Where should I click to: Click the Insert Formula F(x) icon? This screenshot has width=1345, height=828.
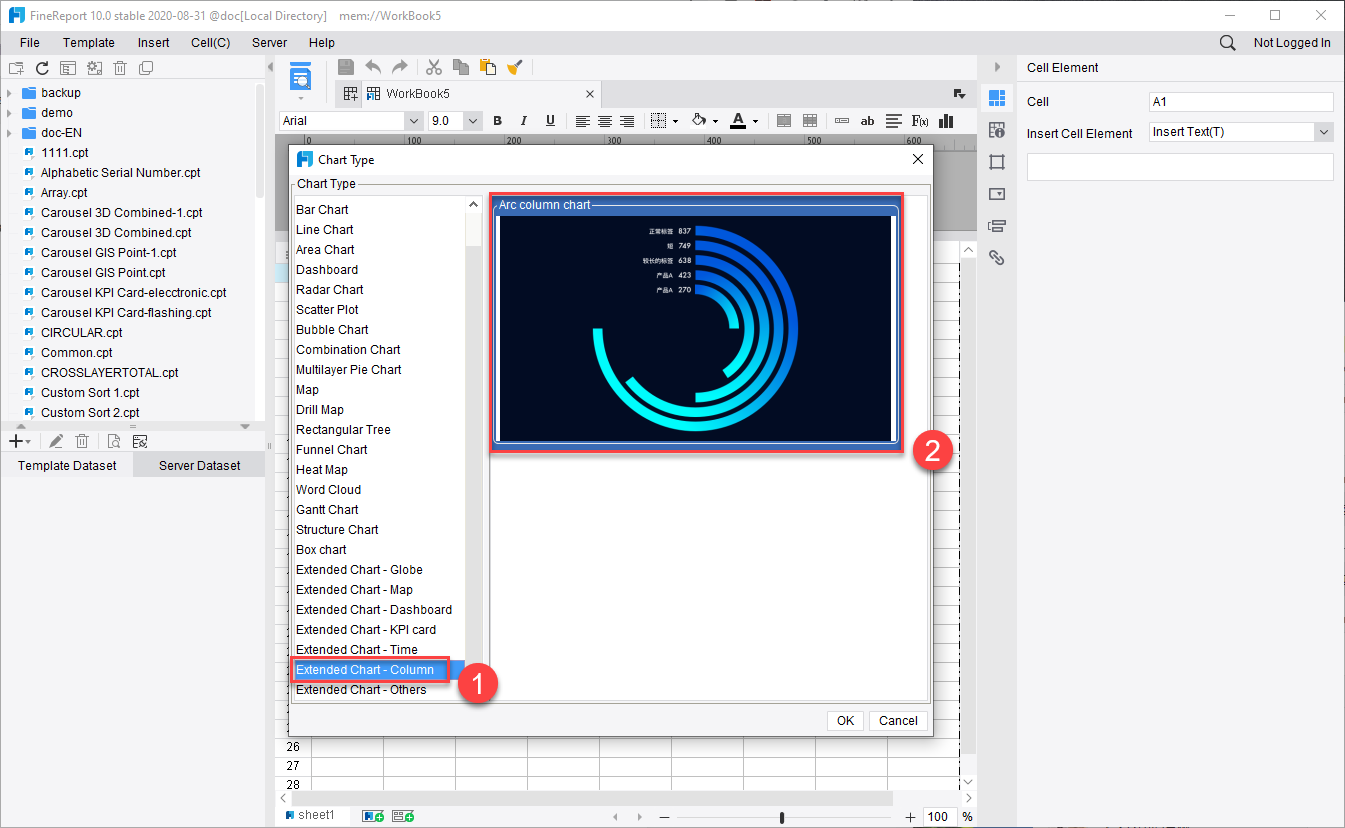pyautogui.click(x=920, y=121)
